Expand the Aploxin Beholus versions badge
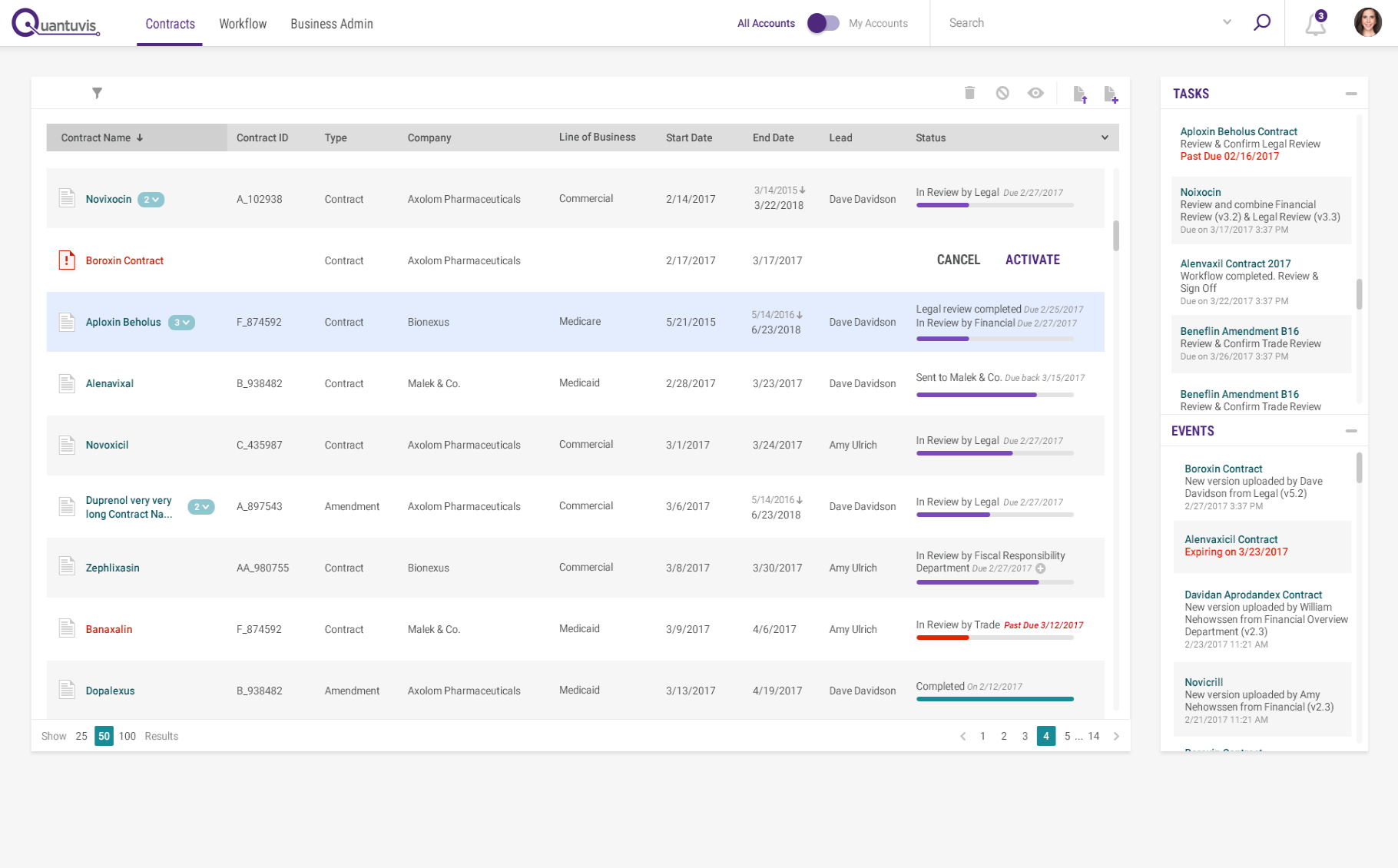The height and width of the screenshot is (868, 1398). (x=182, y=322)
